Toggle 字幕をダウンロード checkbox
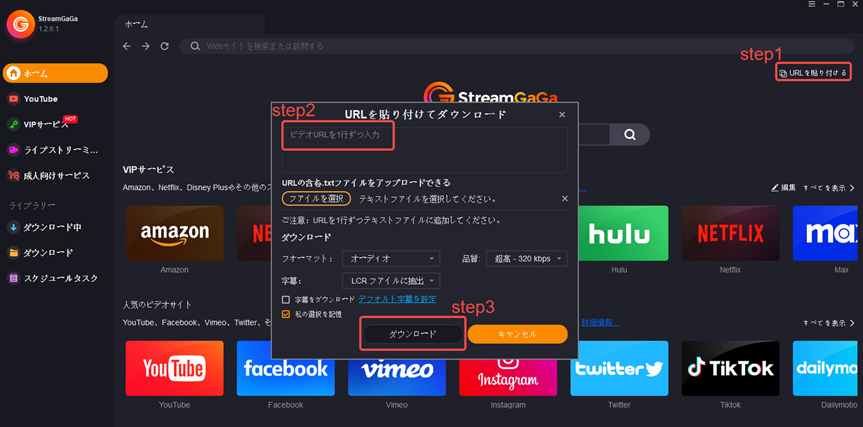 pyautogui.click(x=286, y=300)
